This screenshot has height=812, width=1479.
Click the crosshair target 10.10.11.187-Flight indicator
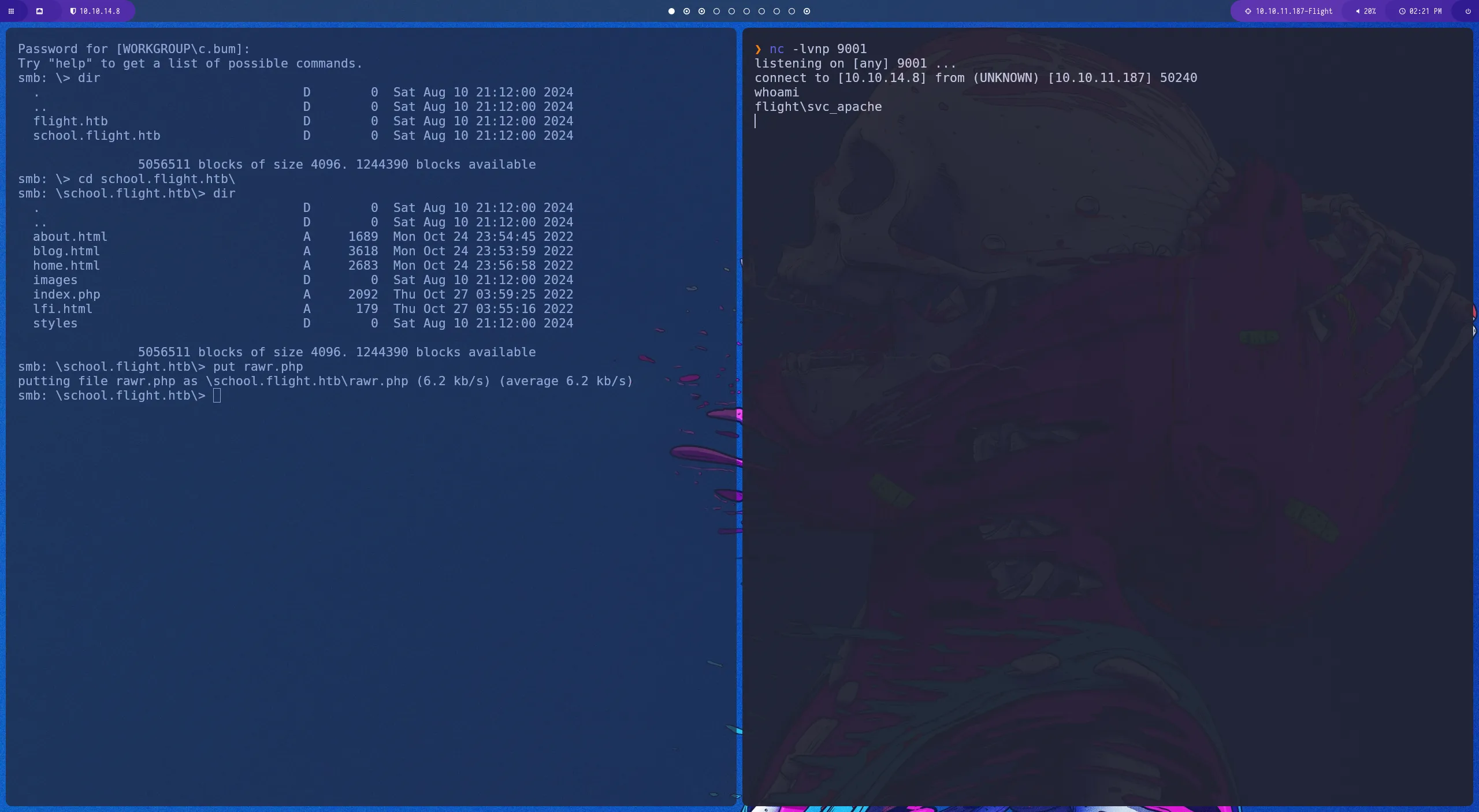click(1289, 11)
